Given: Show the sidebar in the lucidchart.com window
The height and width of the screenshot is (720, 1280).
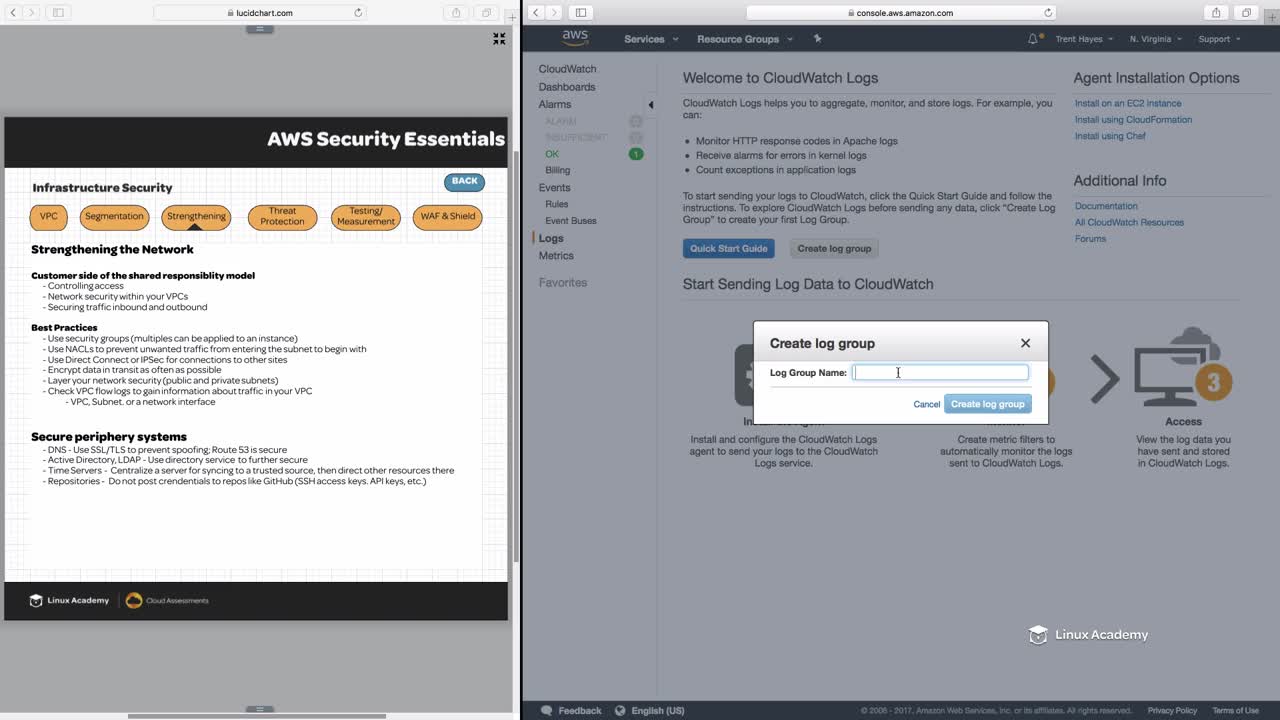Looking at the screenshot, I should coord(58,13).
